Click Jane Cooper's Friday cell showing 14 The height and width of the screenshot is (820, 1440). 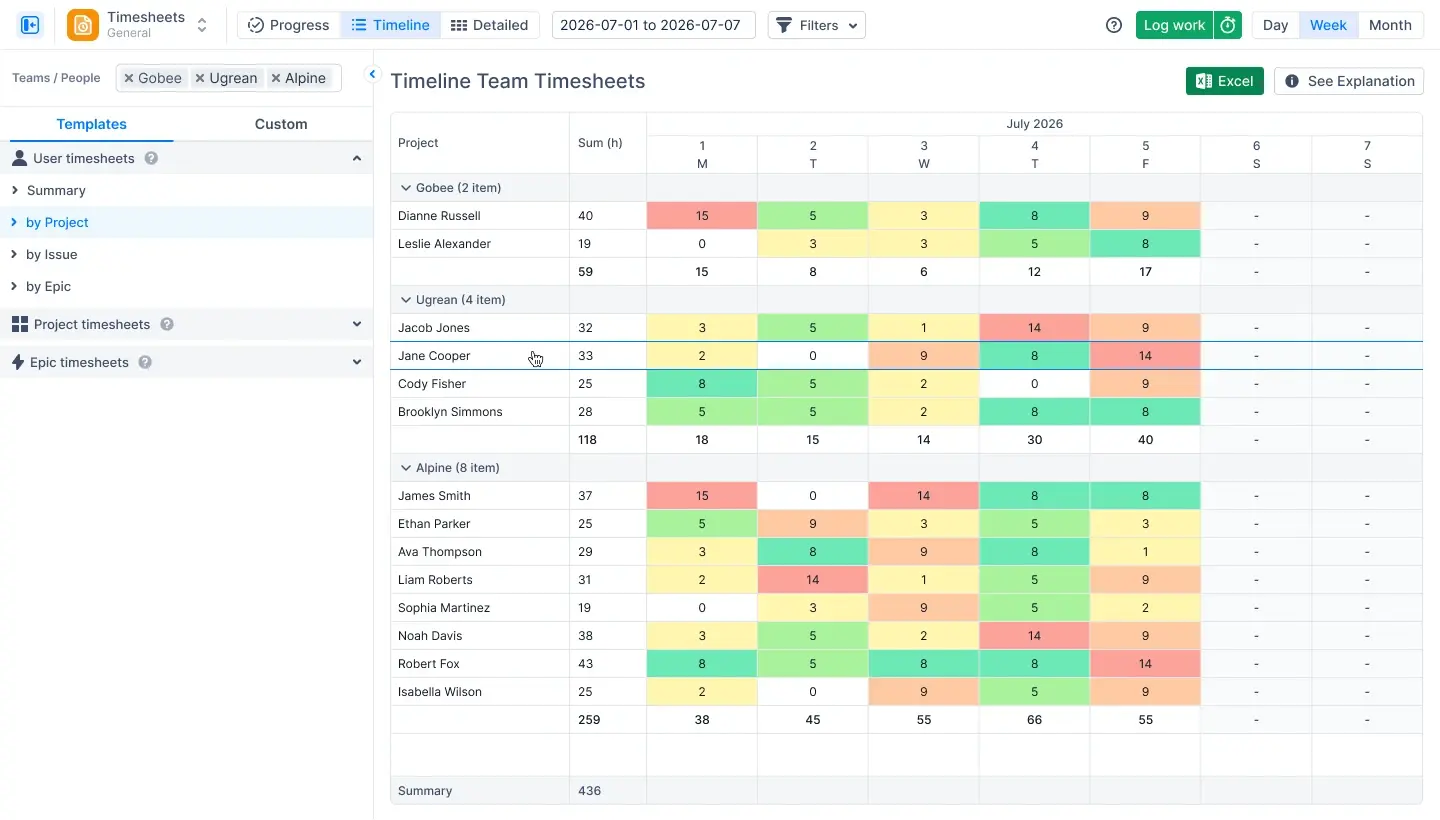1145,355
